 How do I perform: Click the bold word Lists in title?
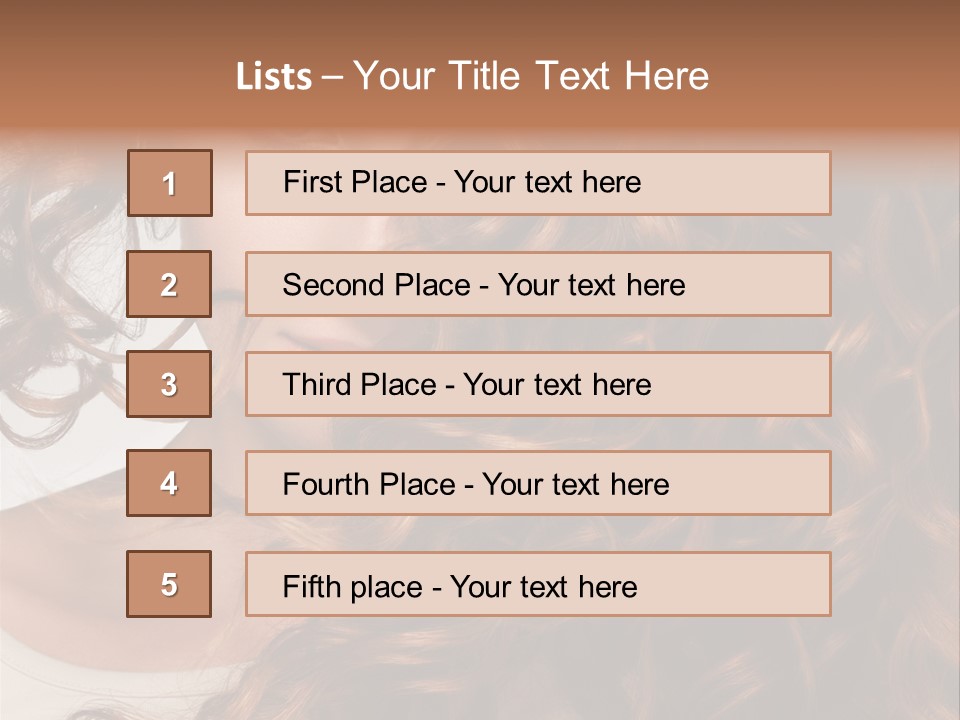click(x=274, y=77)
